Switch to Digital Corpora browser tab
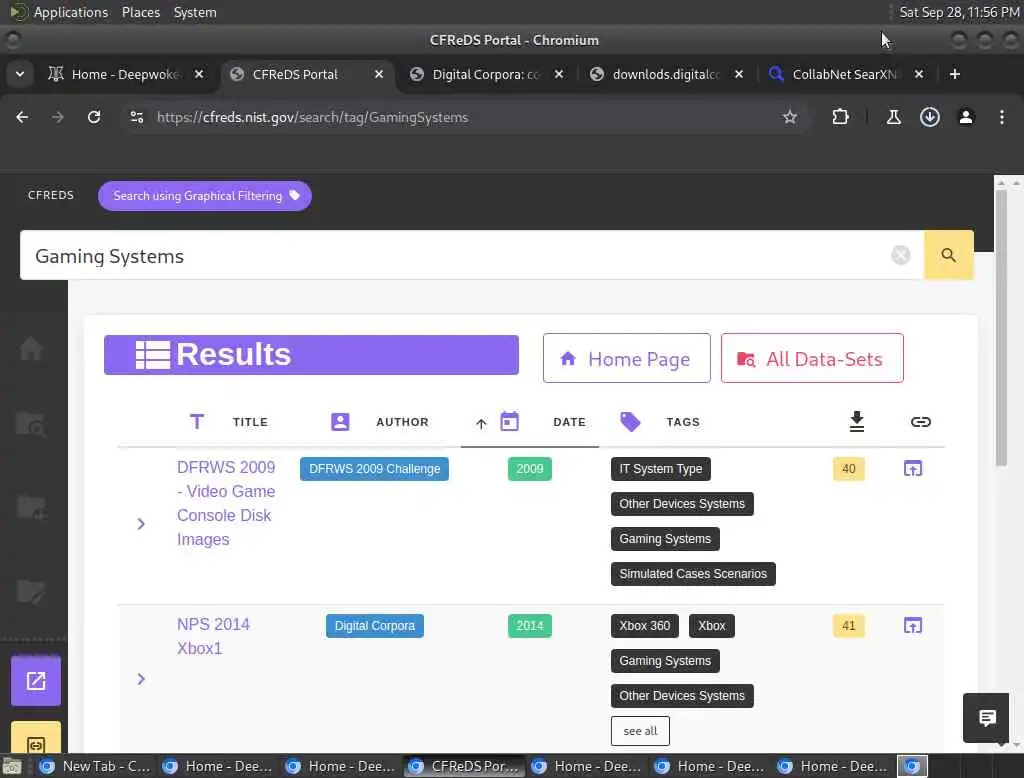Screen dimensions: 1024x778 485,74
